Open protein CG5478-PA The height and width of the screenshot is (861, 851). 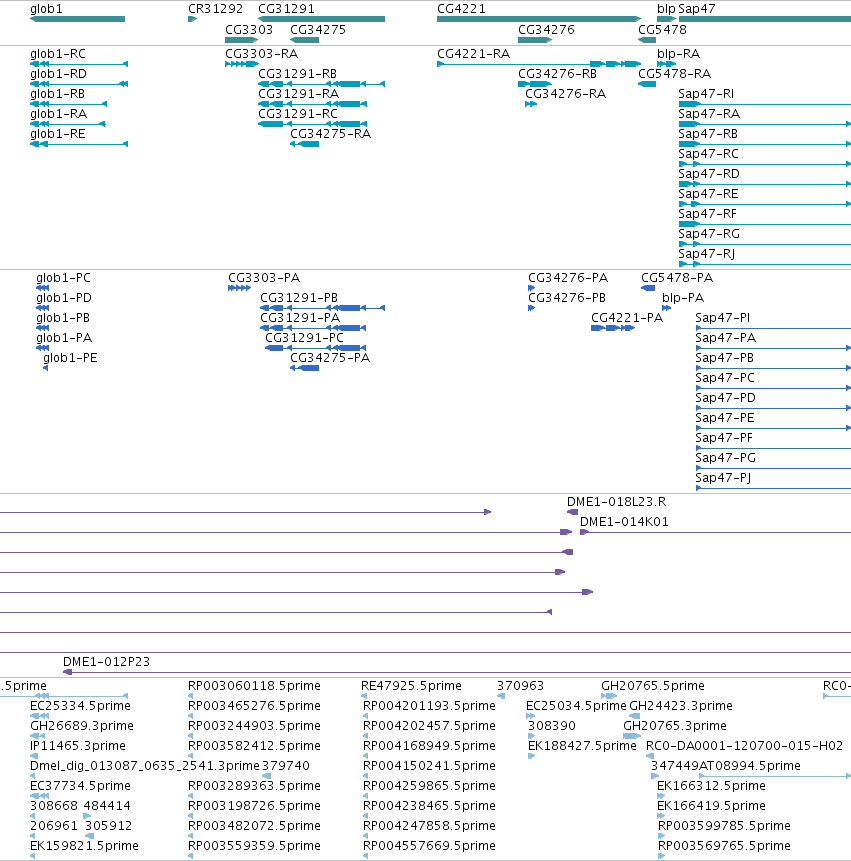(677, 278)
